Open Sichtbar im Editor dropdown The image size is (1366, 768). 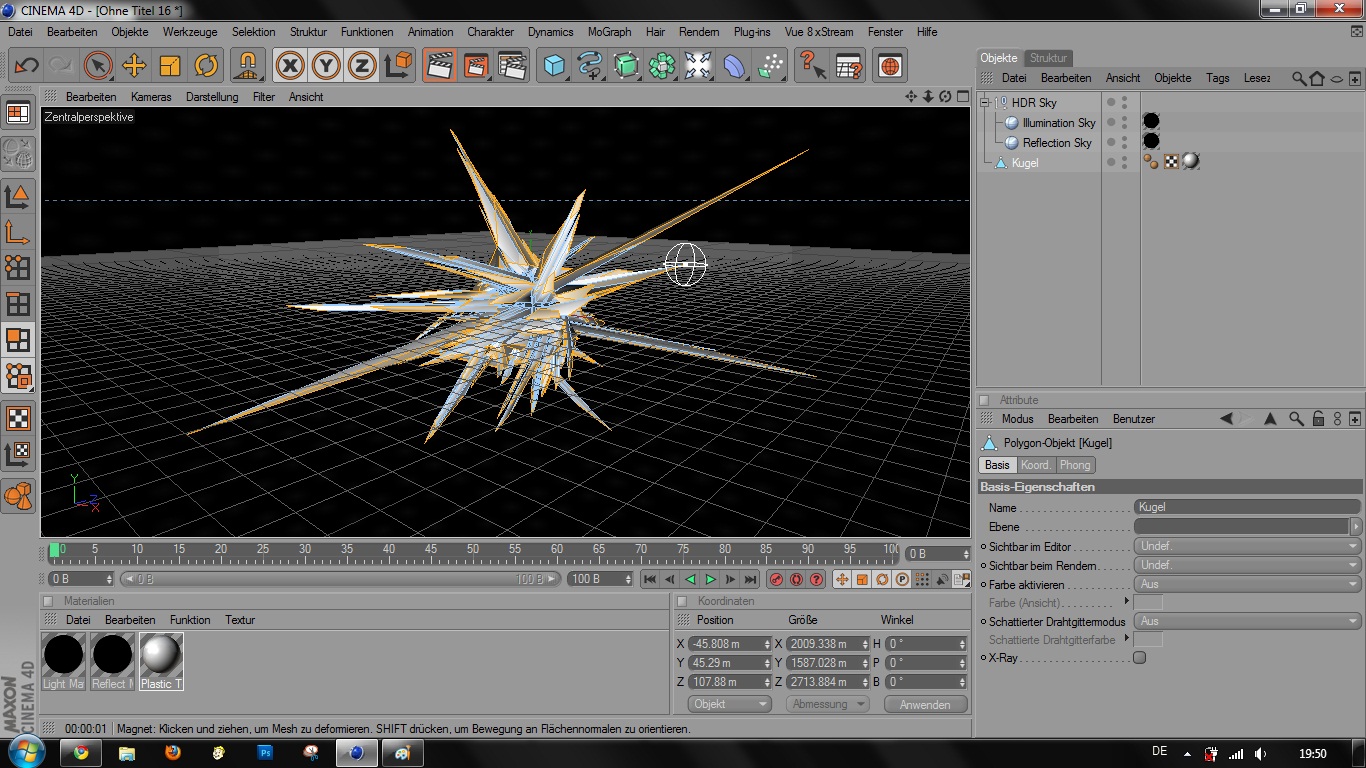(1247, 546)
